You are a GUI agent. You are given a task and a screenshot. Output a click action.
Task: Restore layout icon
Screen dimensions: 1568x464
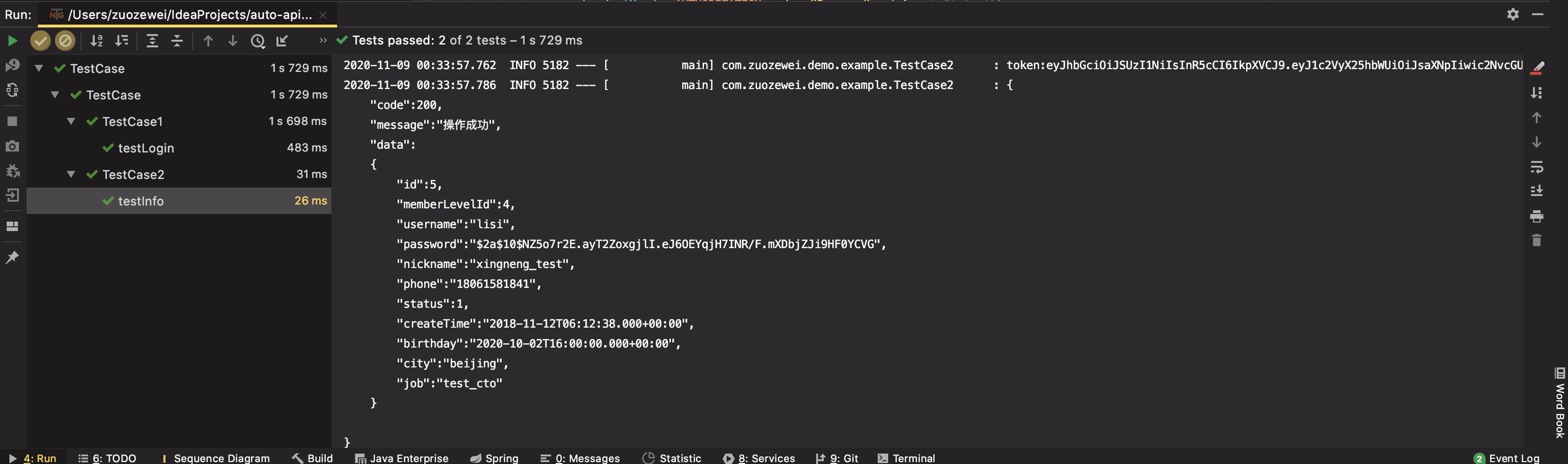coord(12,226)
